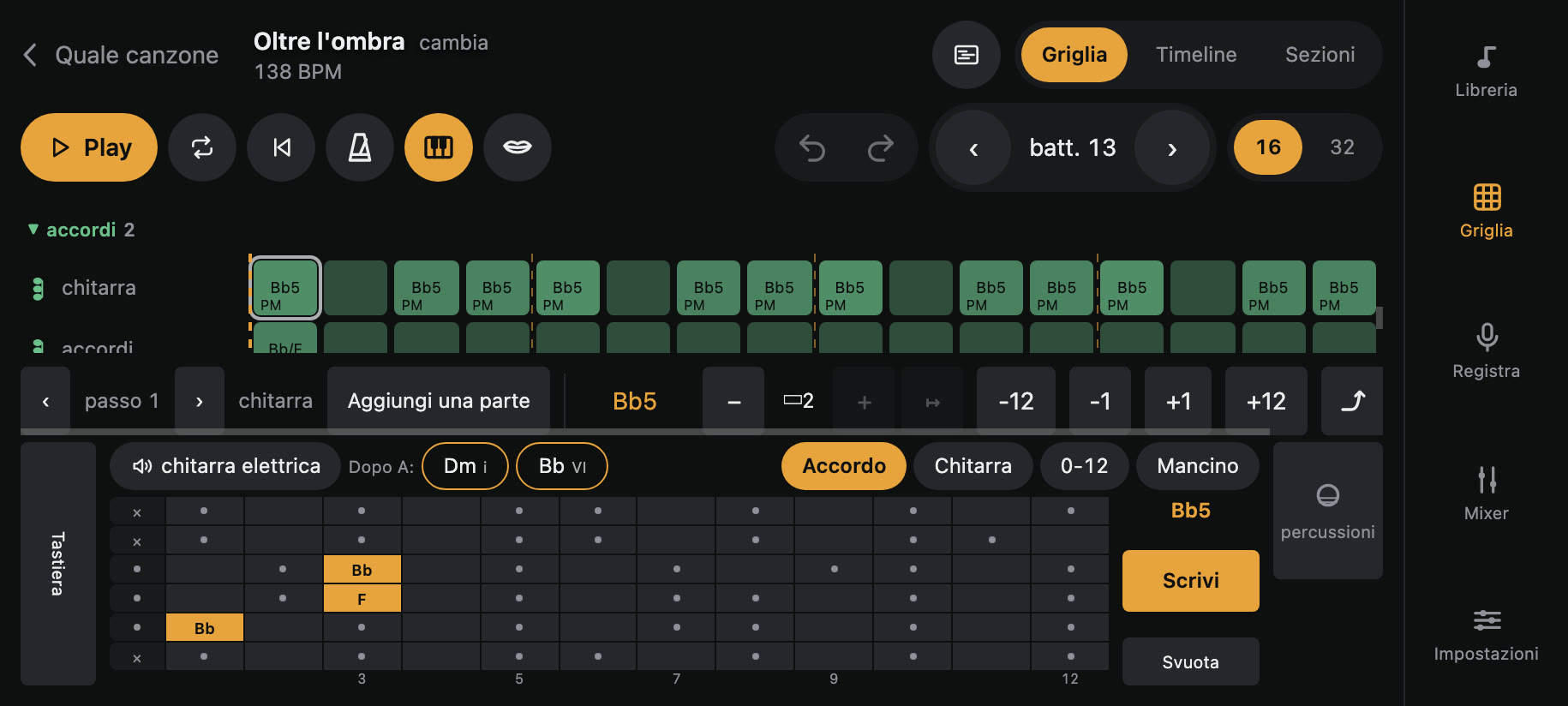Transpose down an octave with -12
Image resolution: width=1568 pixels, height=706 pixels.
click(1016, 401)
